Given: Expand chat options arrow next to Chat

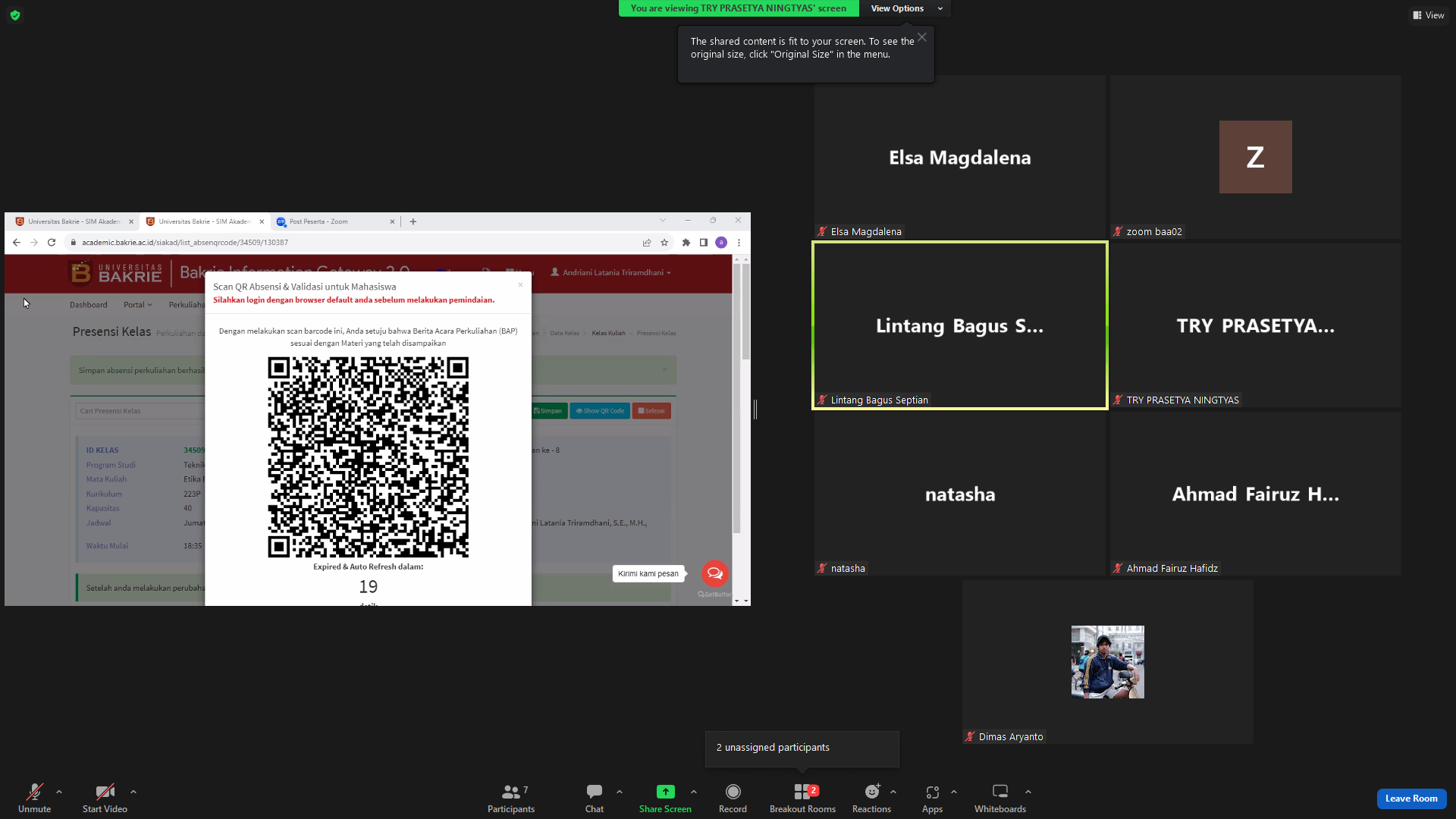Looking at the screenshot, I should pyautogui.click(x=620, y=792).
